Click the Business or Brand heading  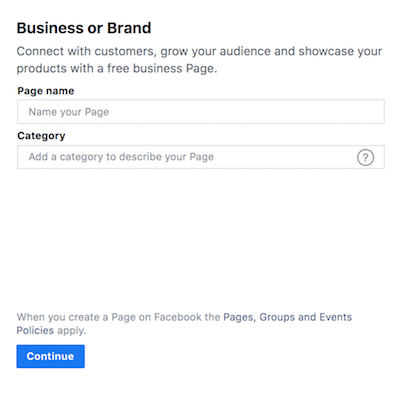point(84,28)
